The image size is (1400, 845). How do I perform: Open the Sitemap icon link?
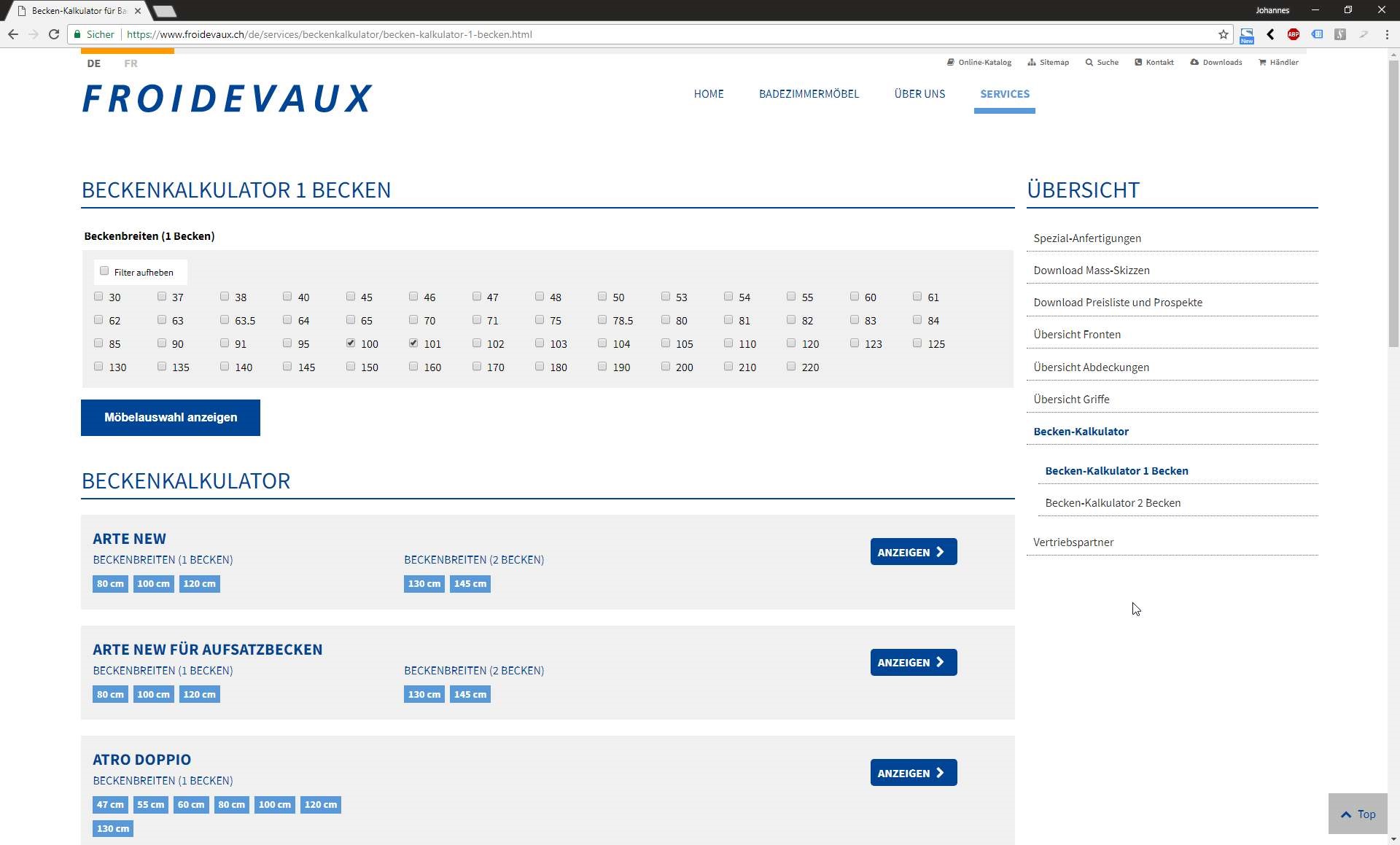pos(1031,62)
